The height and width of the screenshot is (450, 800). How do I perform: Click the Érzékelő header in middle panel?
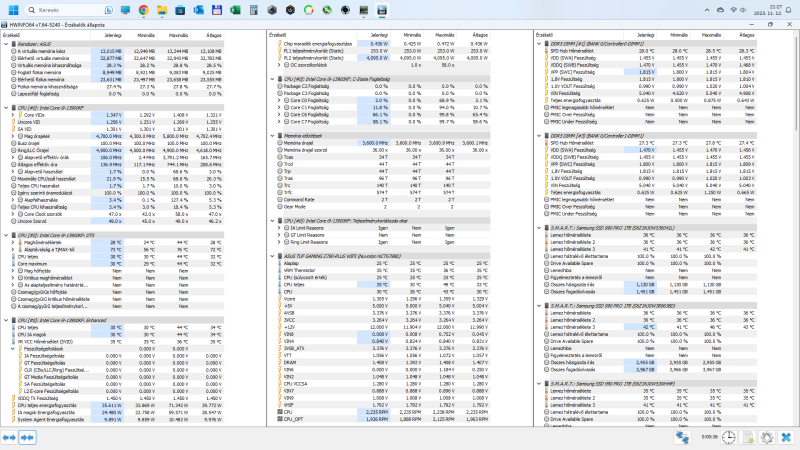tap(311, 35)
